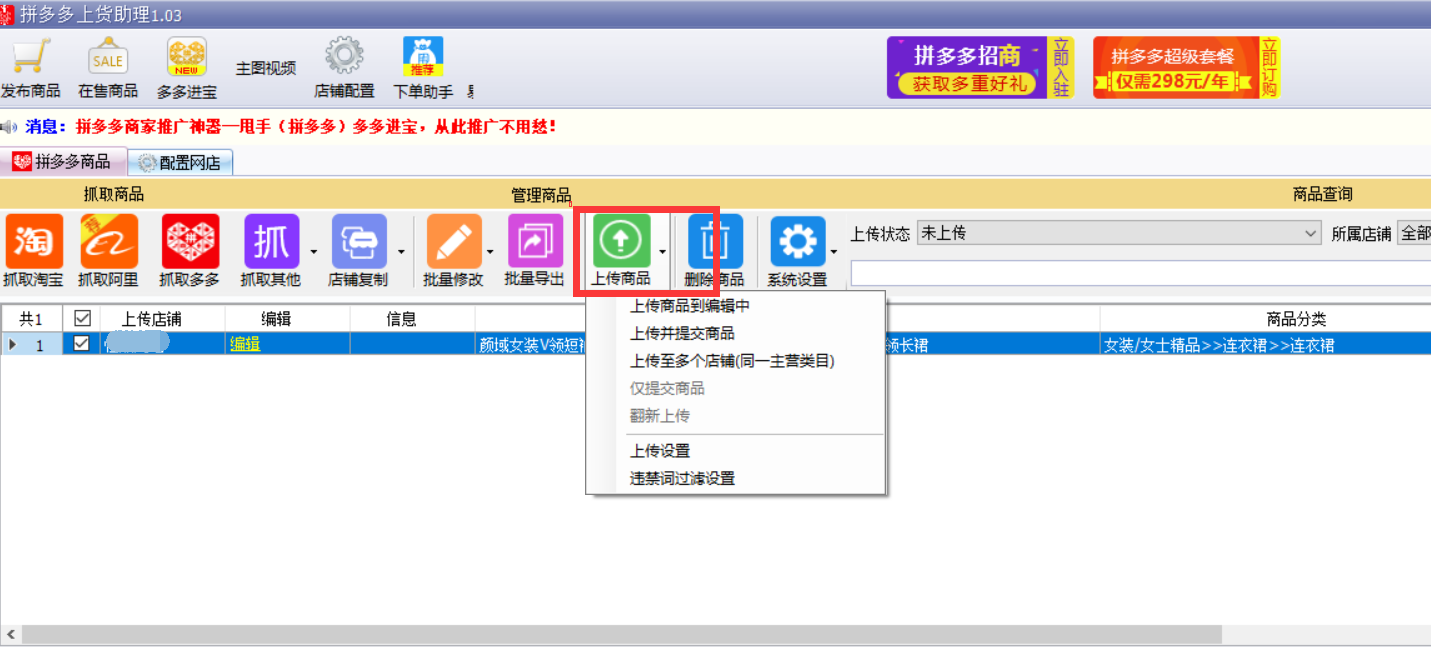Click 系统设置 gear icon
The height and width of the screenshot is (647, 1431).
click(797, 242)
